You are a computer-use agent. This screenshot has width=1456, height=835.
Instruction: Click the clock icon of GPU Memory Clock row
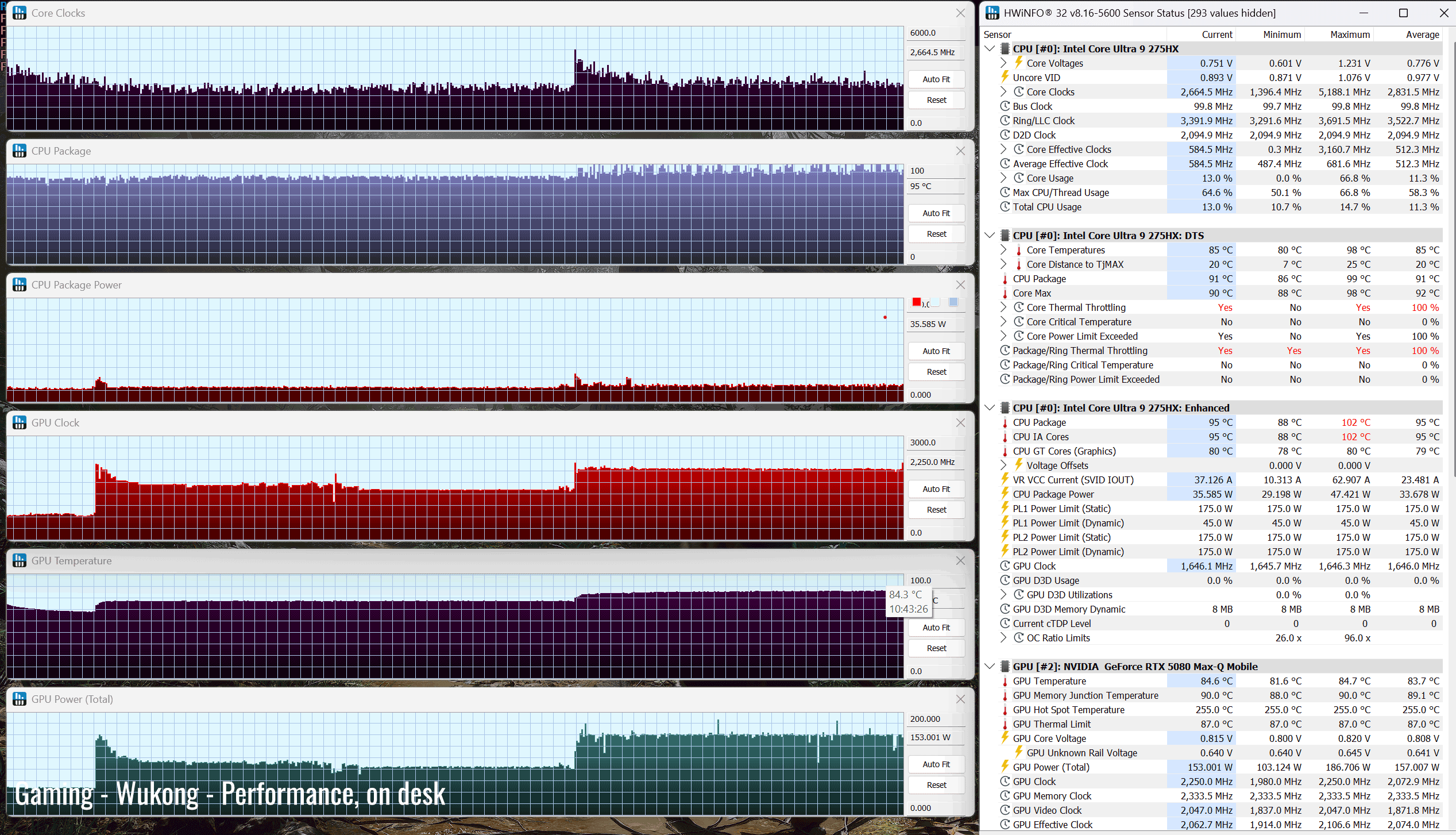(1005, 796)
